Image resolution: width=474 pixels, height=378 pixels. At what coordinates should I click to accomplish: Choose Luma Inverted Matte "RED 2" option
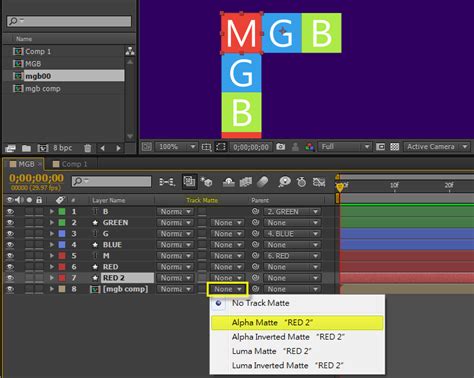[x=297, y=365]
